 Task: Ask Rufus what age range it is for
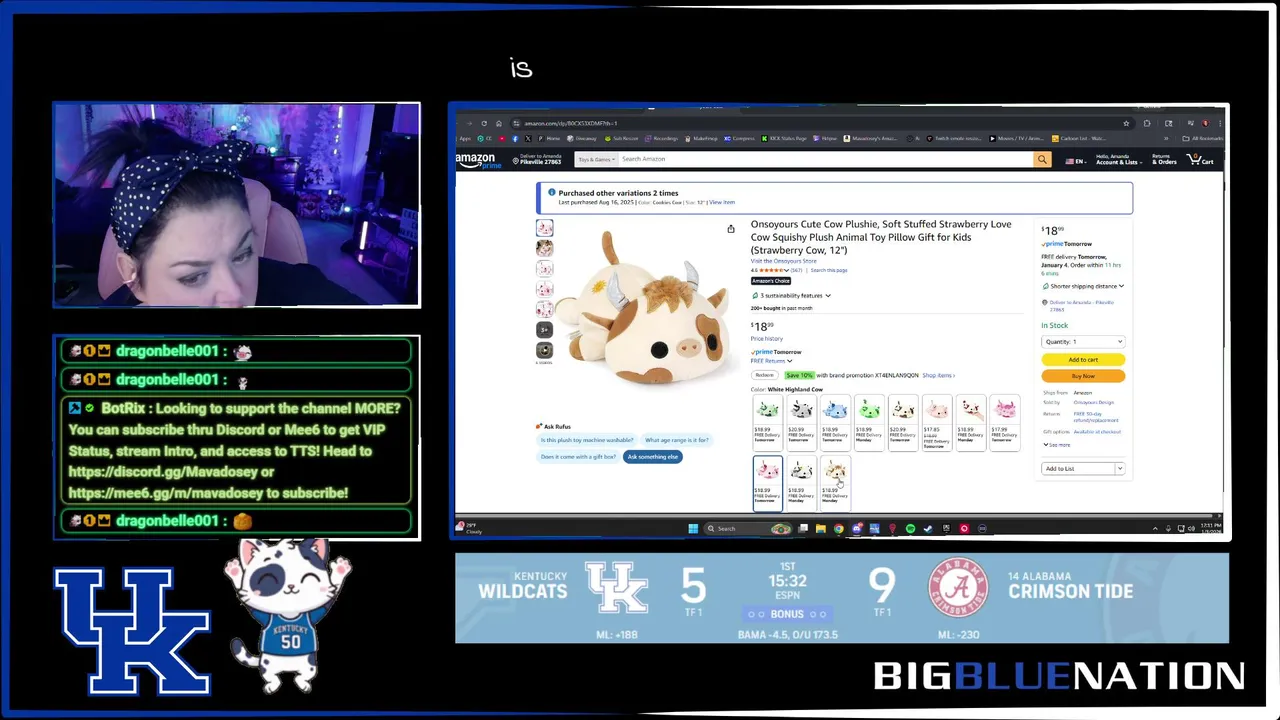coord(677,440)
